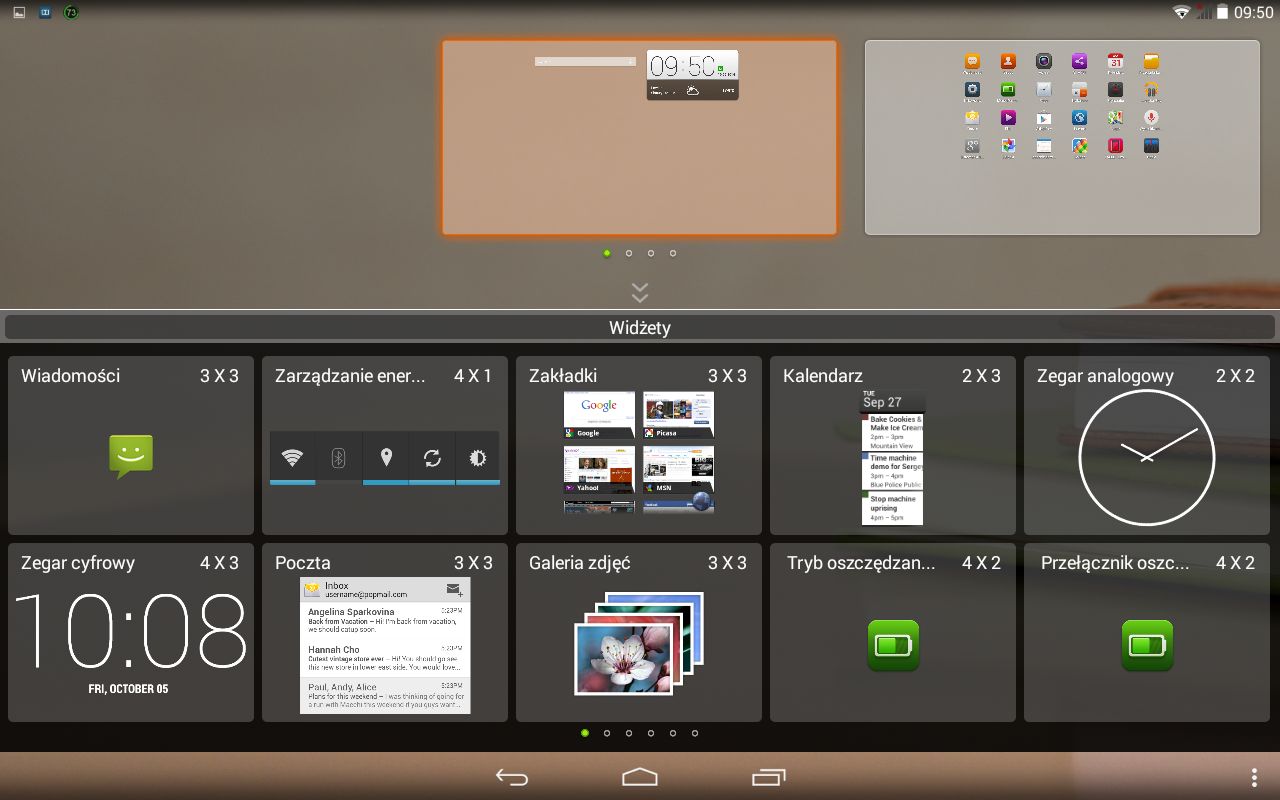Tap headphones Play Music icon in apps preview
The image size is (1280, 800).
tap(1151, 90)
